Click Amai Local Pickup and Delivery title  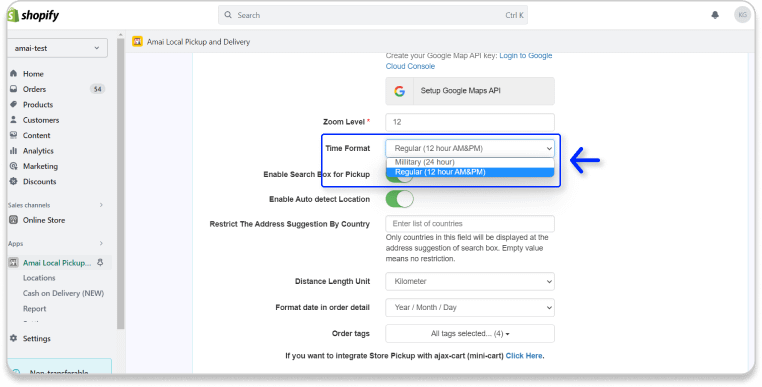(198, 42)
